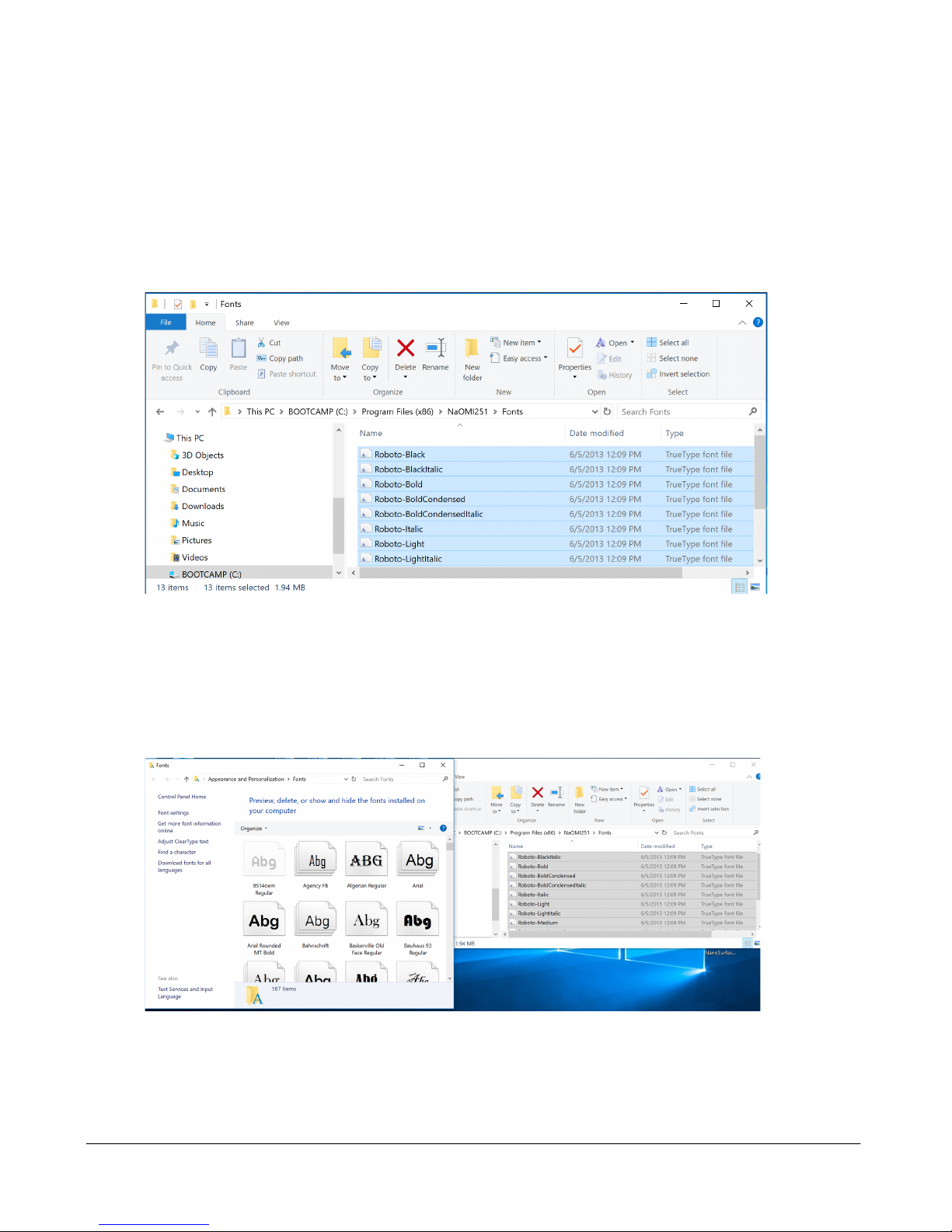Open the Control Panel Home link
The height and width of the screenshot is (1232, 952).
pyautogui.click(x=182, y=797)
